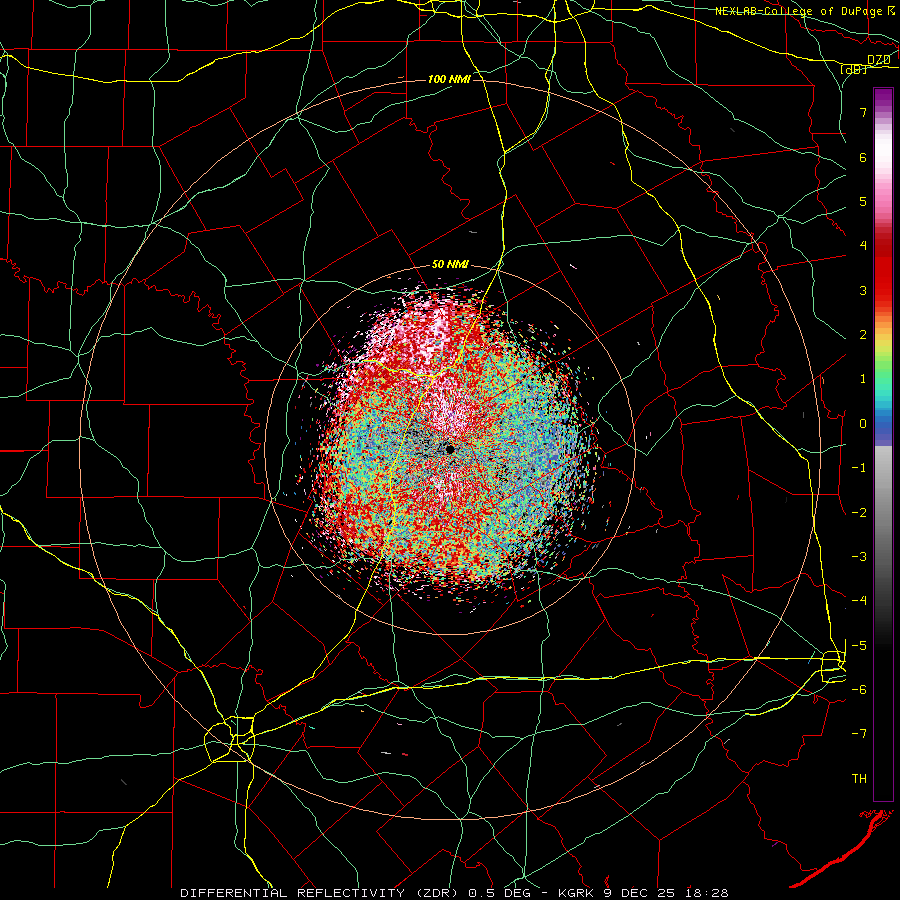Click the 4 dB mark on the scale
The height and width of the screenshot is (900, 900).
click(863, 246)
